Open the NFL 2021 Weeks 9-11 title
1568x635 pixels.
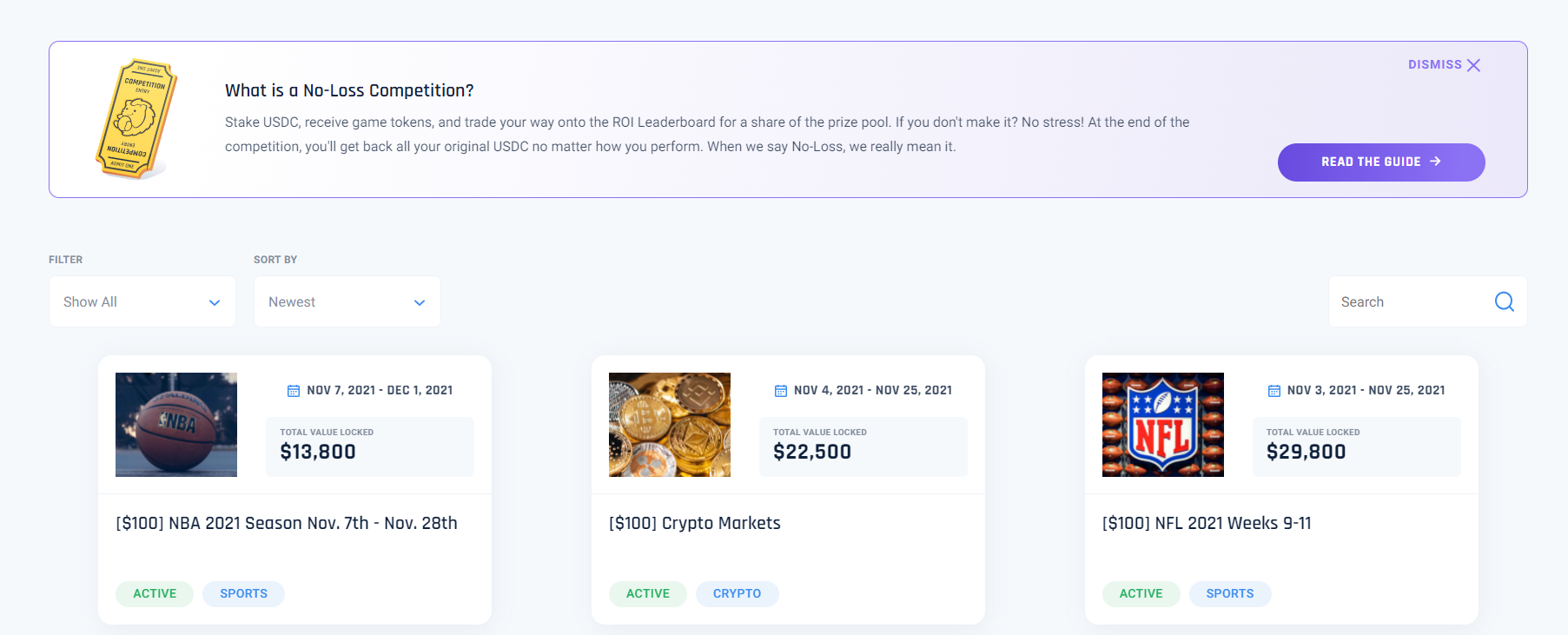(x=1207, y=523)
